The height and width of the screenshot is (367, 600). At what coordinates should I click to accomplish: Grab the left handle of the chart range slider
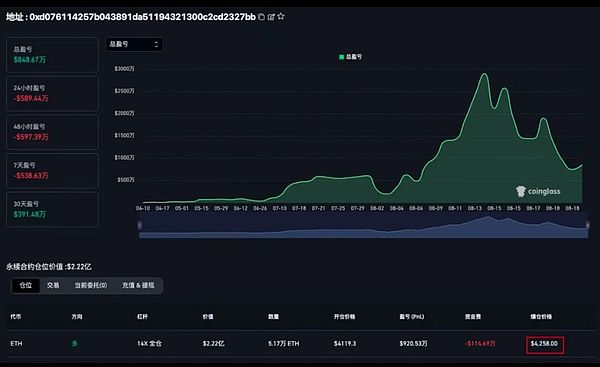click(x=140, y=226)
